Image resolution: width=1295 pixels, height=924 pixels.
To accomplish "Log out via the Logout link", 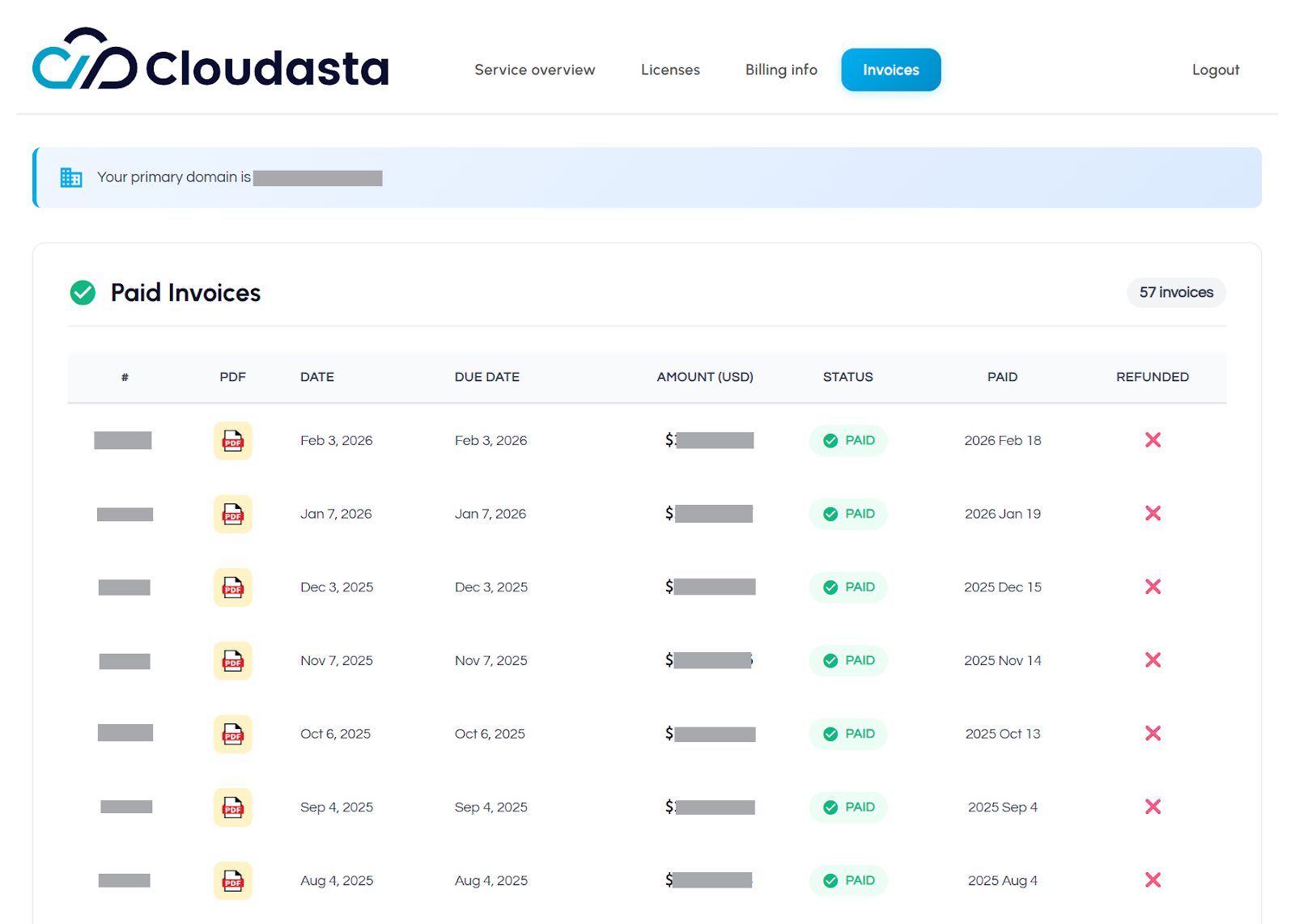I will 1215,70.
